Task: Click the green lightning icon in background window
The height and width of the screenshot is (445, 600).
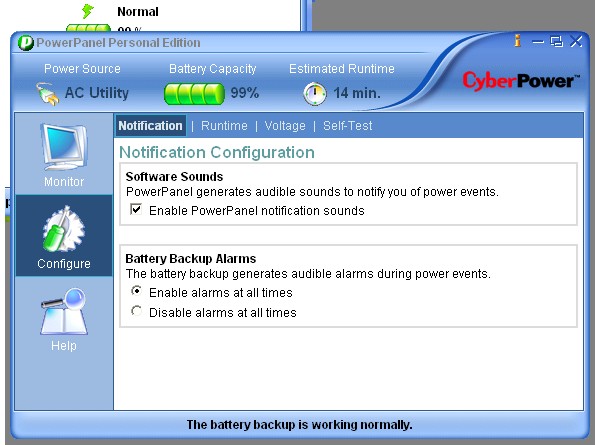Action: [x=88, y=11]
